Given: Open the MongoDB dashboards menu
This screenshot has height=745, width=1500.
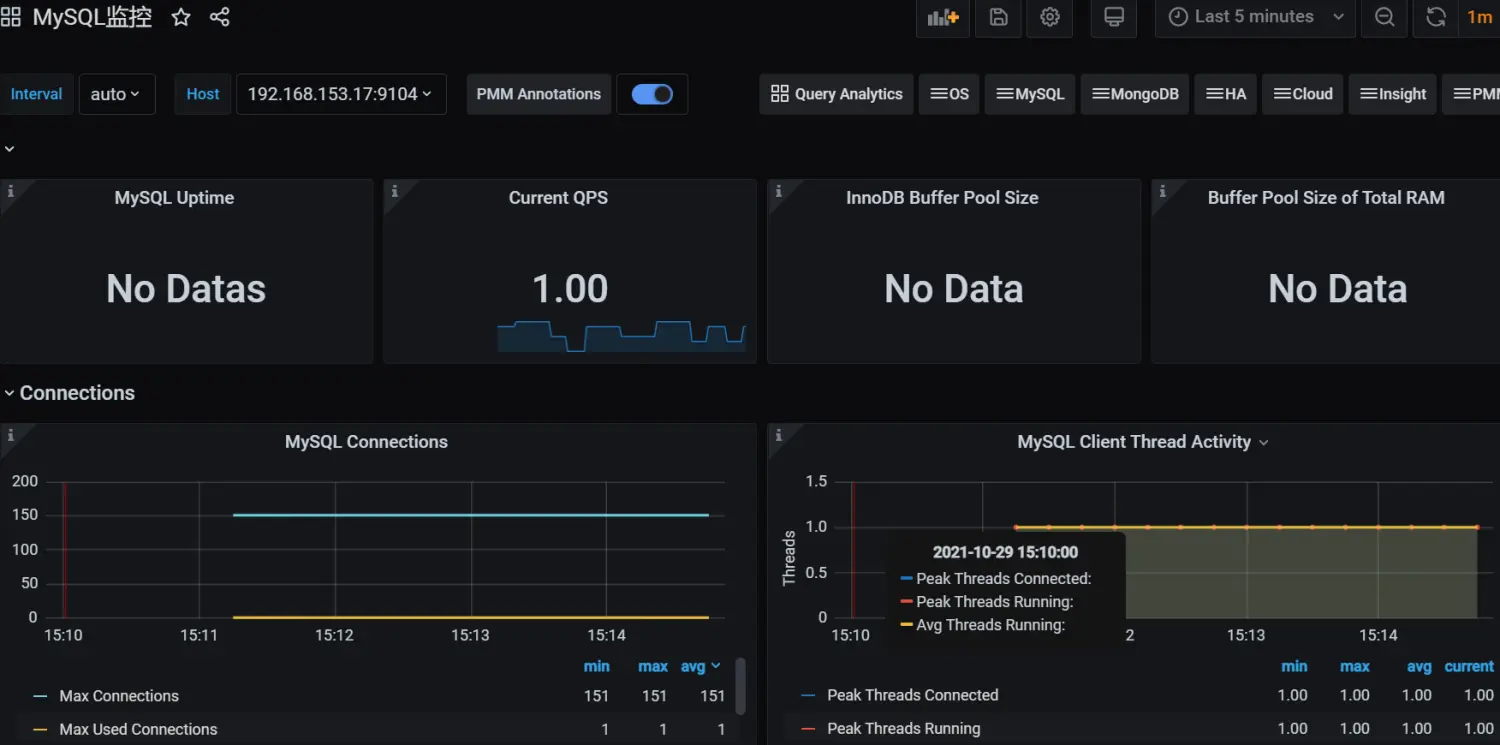Looking at the screenshot, I should (1135, 94).
